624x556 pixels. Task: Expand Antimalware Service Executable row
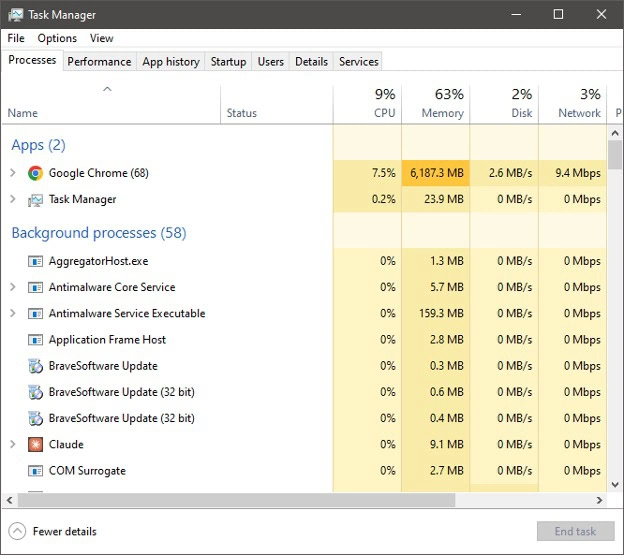(x=13, y=313)
